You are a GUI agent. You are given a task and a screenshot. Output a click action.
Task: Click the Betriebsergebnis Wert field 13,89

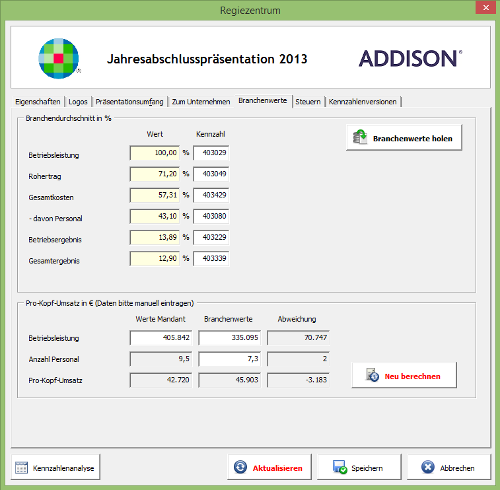[x=155, y=237]
